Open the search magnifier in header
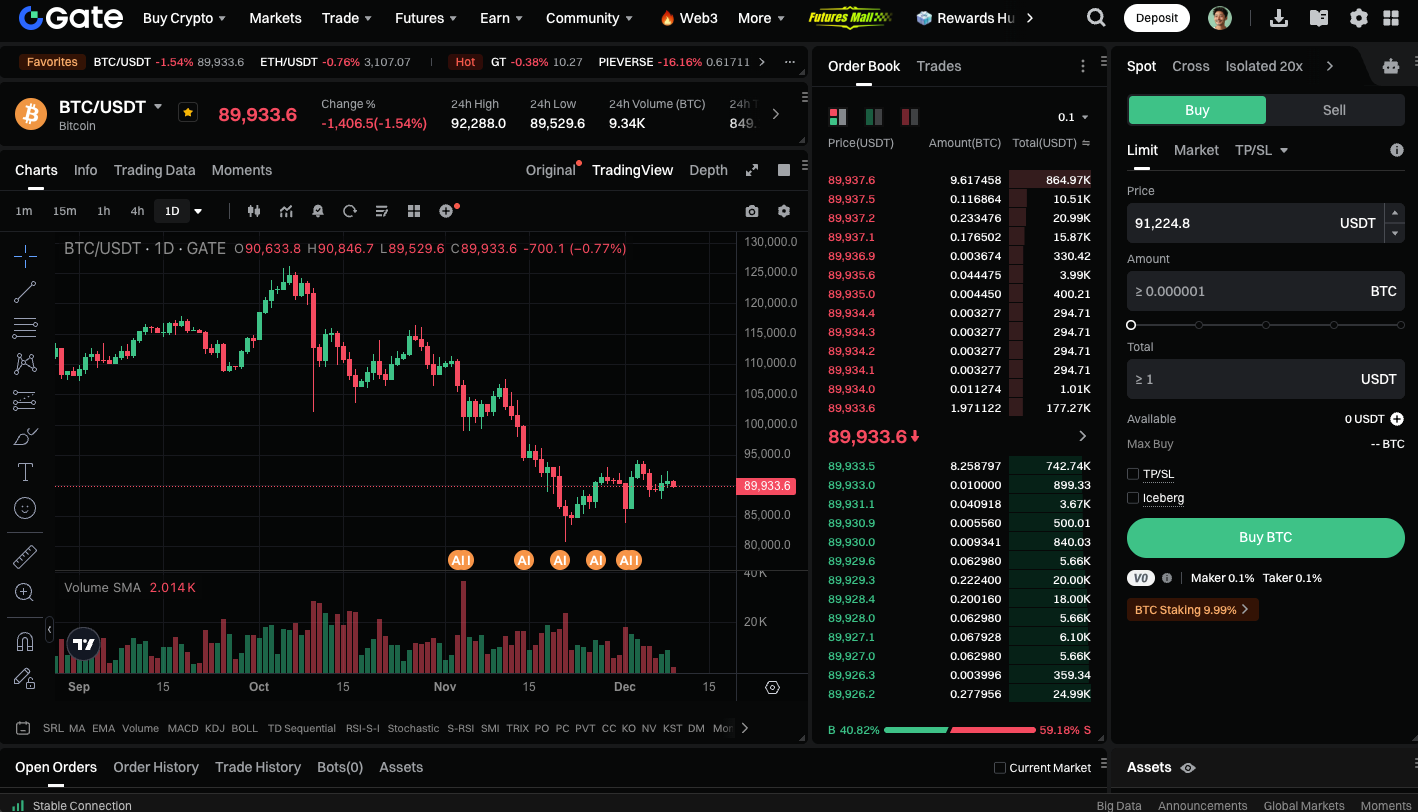This screenshot has height=812, width=1418. 1096,18
